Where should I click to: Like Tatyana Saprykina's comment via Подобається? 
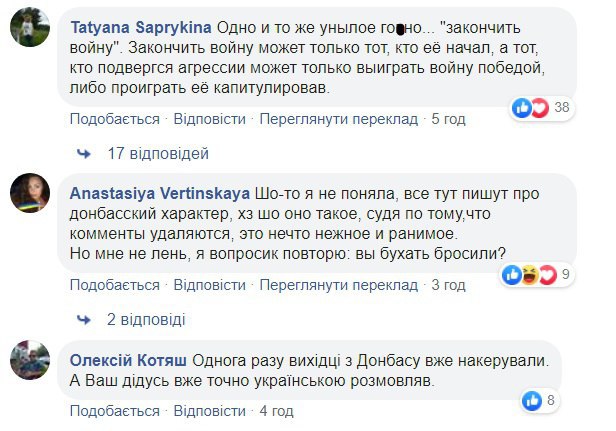114,119
